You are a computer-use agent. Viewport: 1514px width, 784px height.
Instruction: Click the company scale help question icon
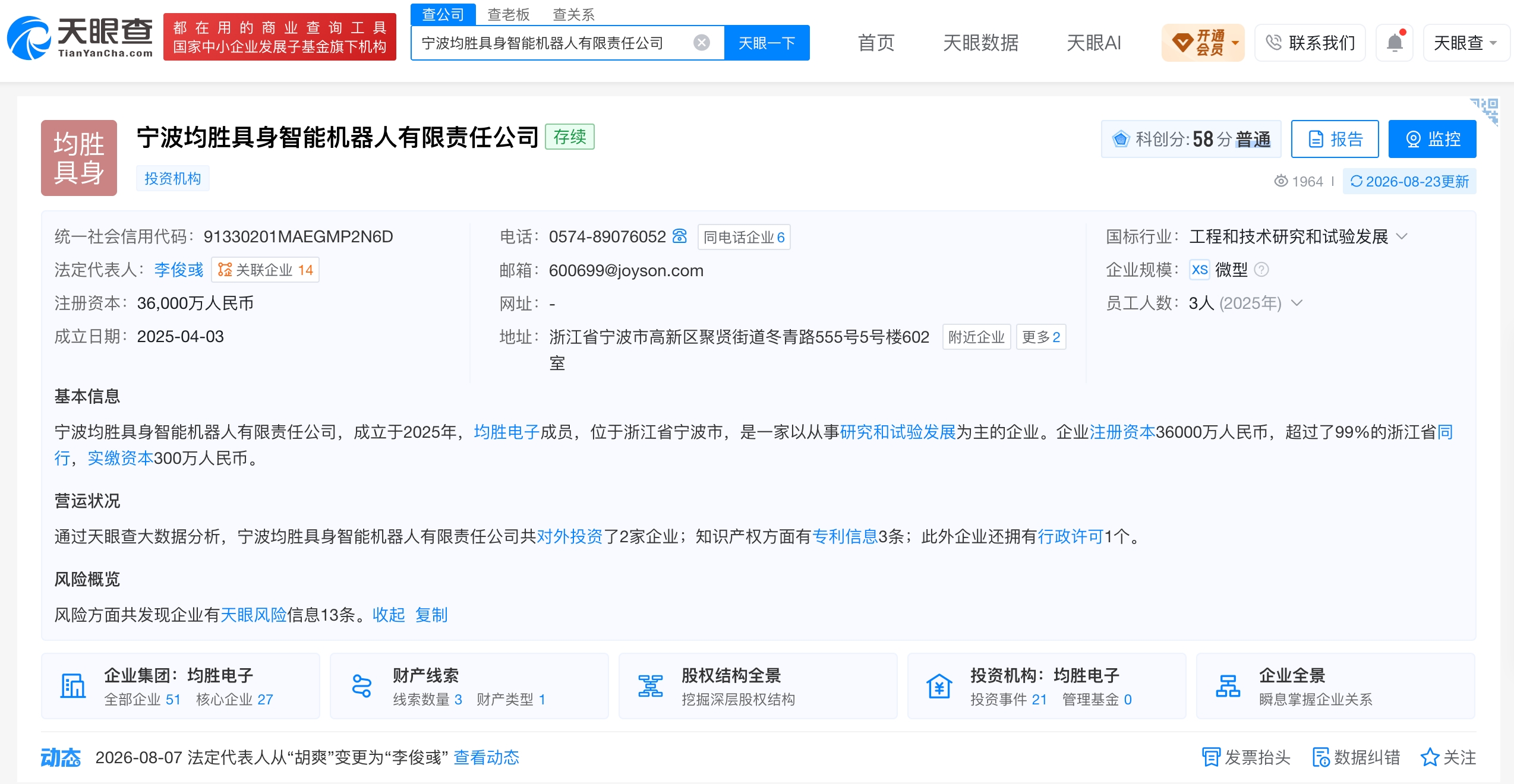coord(1261,270)
